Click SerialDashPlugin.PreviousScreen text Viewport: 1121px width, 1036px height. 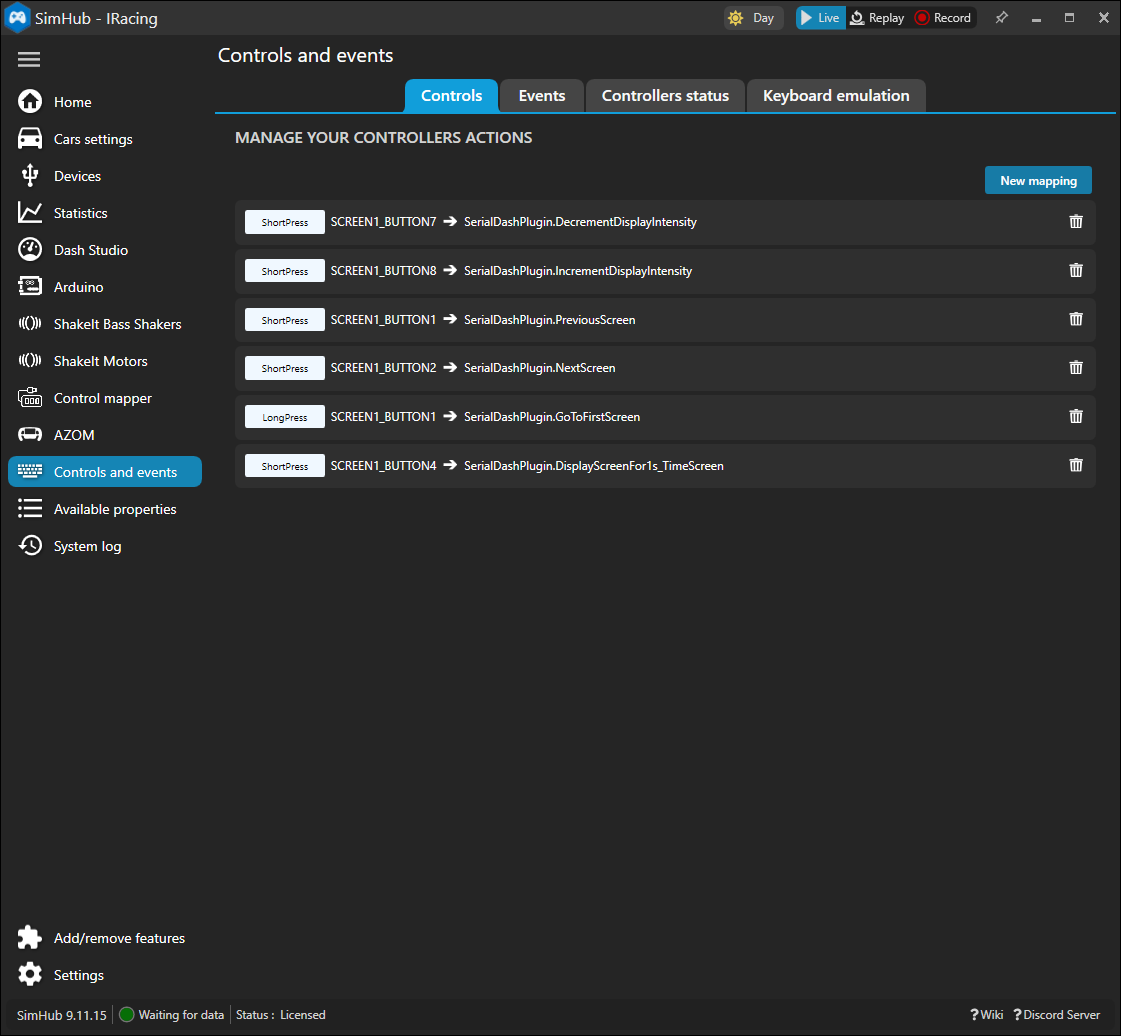point(550,319)
